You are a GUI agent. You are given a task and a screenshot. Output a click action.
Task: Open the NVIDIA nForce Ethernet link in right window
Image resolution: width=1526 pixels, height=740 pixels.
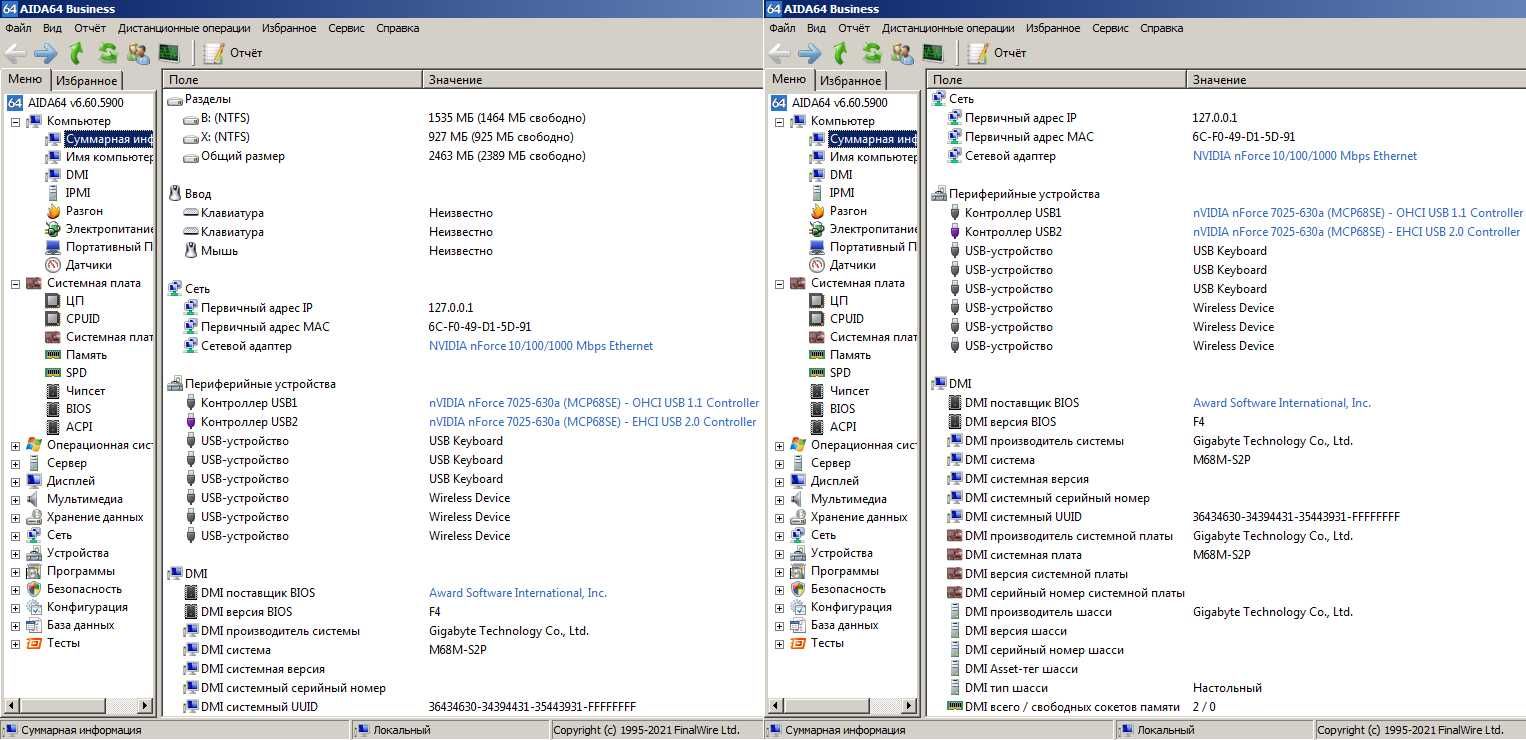point(1305,156)
